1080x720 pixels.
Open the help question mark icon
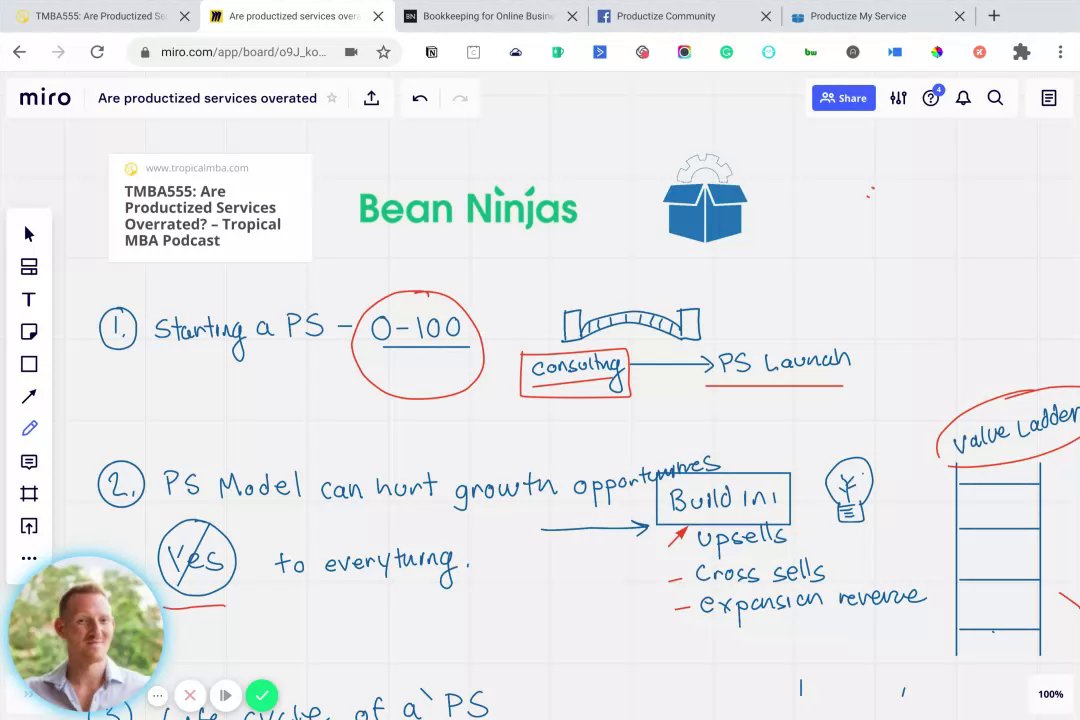click(x=931, y=98)
